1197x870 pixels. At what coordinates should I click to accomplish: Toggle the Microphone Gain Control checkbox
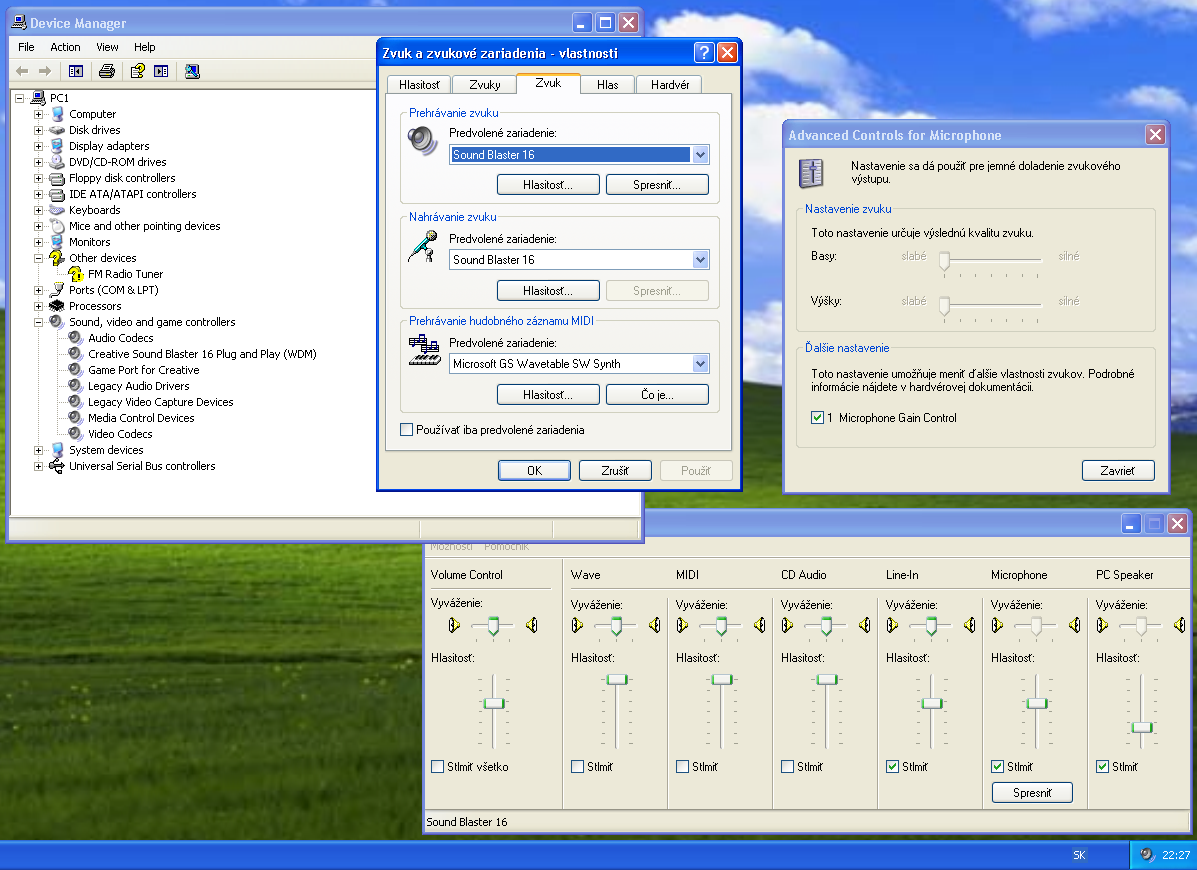[x=818, y=418]
